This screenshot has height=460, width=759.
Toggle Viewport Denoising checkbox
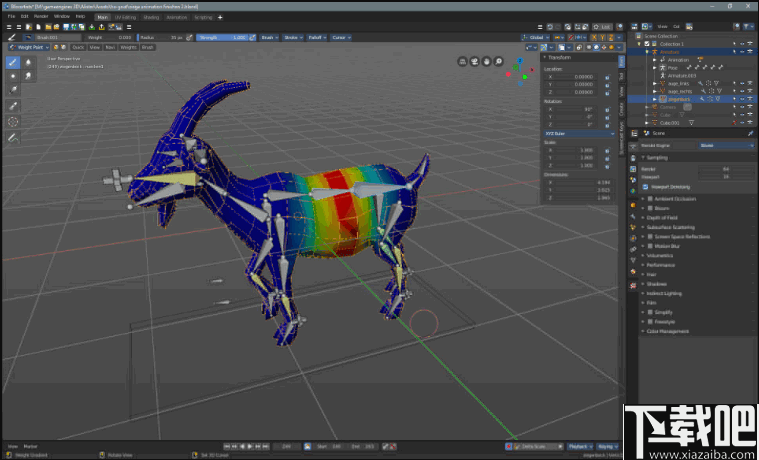[x=645, y=187]
